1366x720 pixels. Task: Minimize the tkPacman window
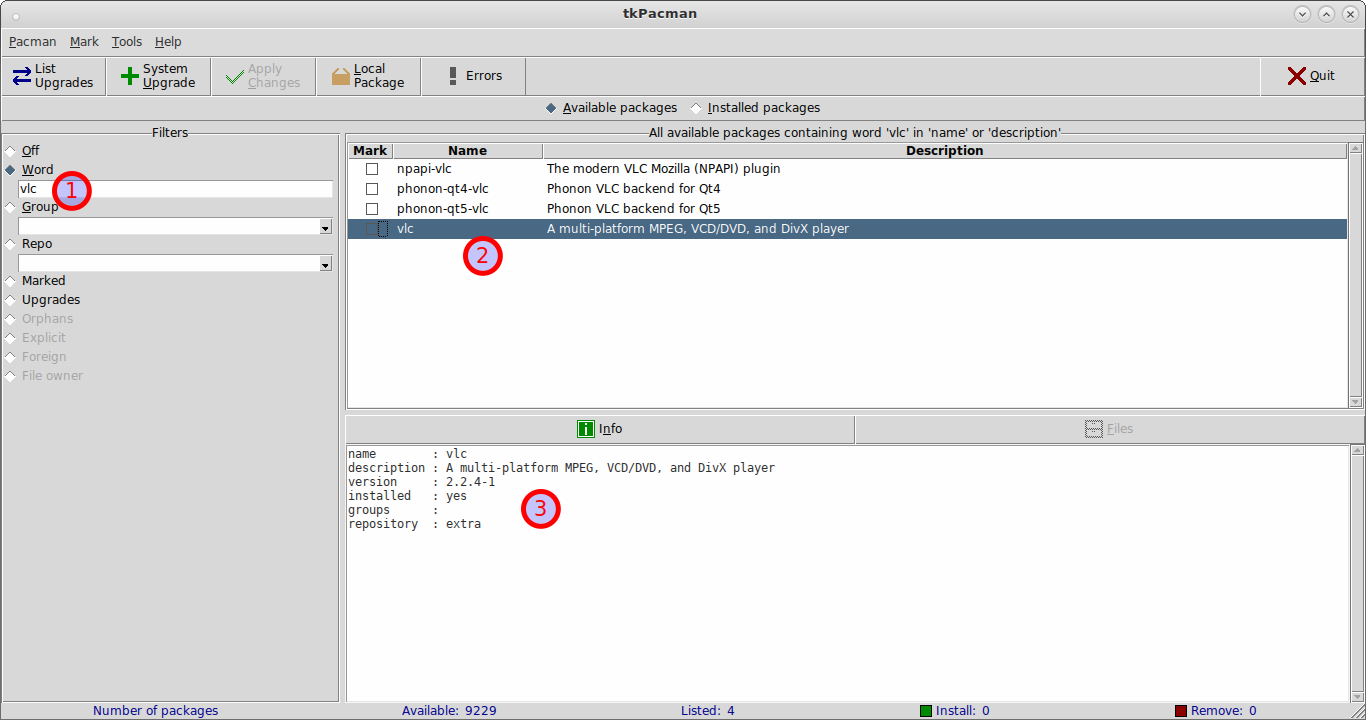coord(1302,14)
